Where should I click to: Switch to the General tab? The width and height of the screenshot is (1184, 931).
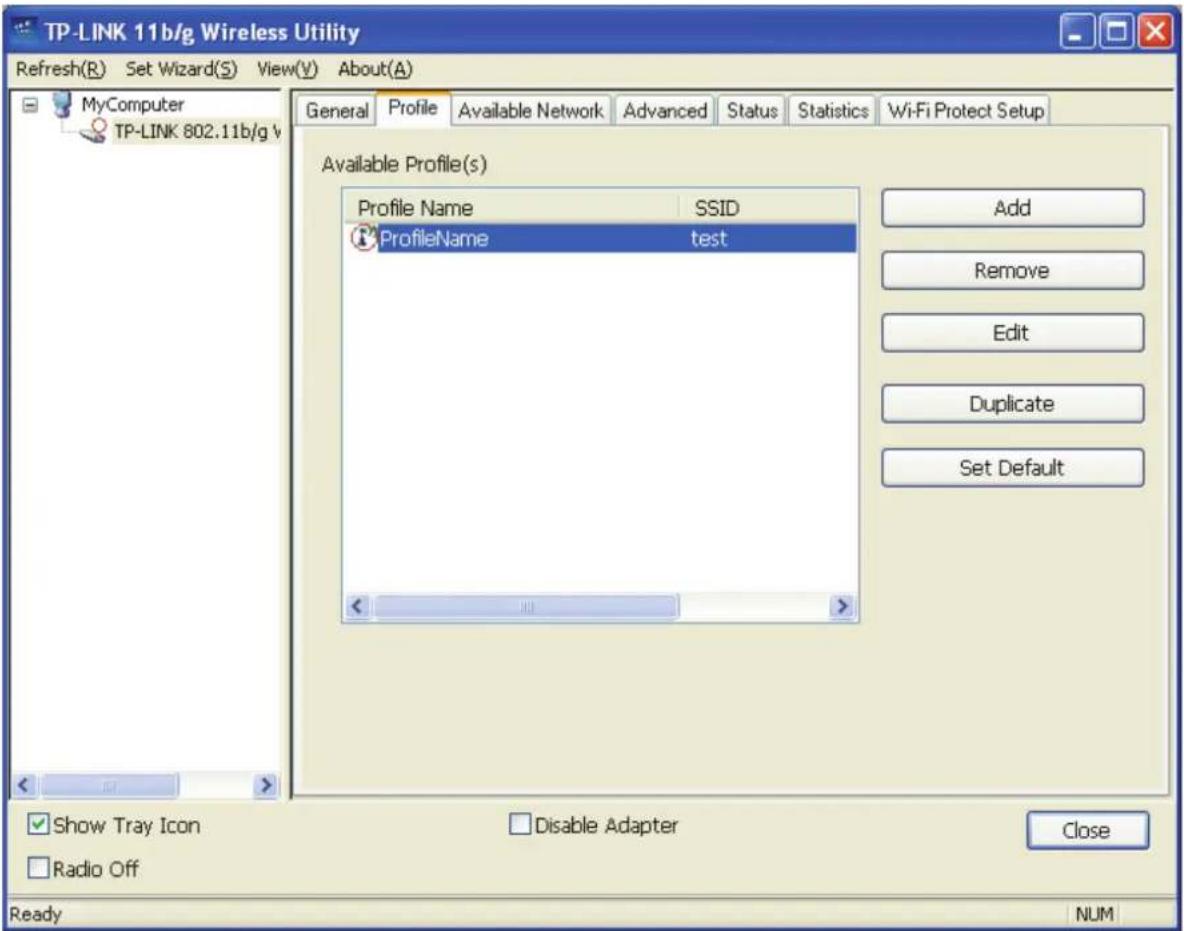337,111
